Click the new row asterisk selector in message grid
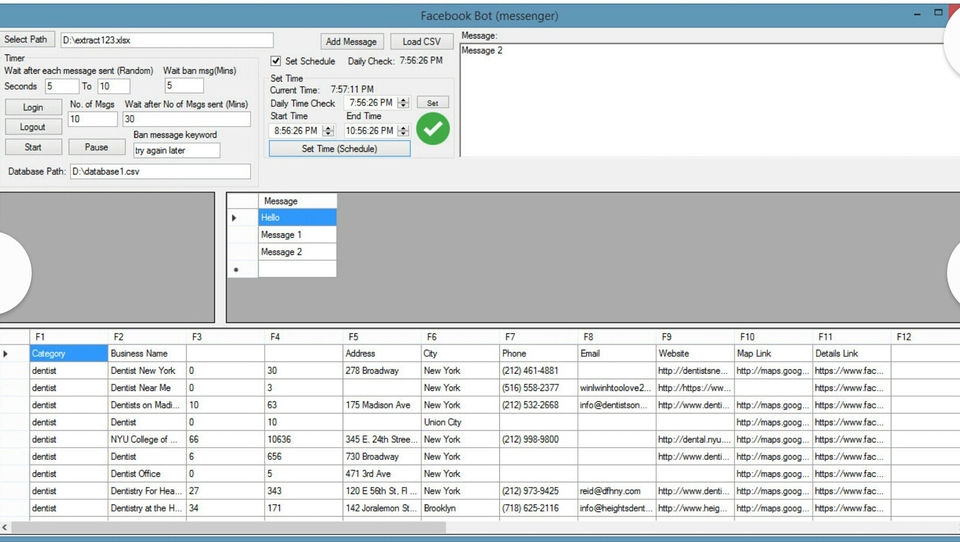 click(x=242, y=269)
